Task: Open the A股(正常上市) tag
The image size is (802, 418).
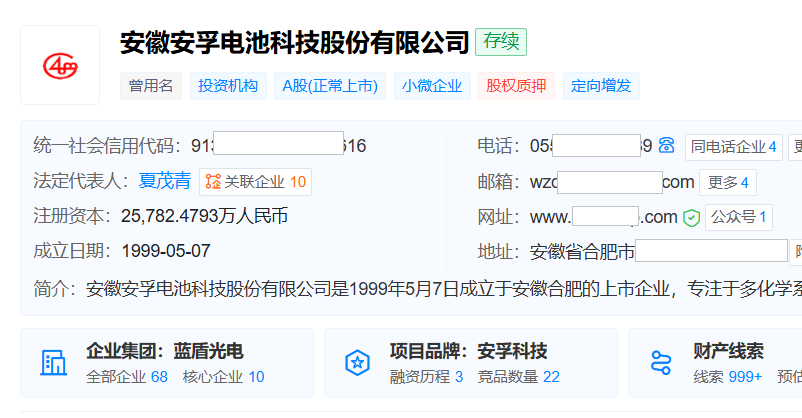Action: [329, 86]
